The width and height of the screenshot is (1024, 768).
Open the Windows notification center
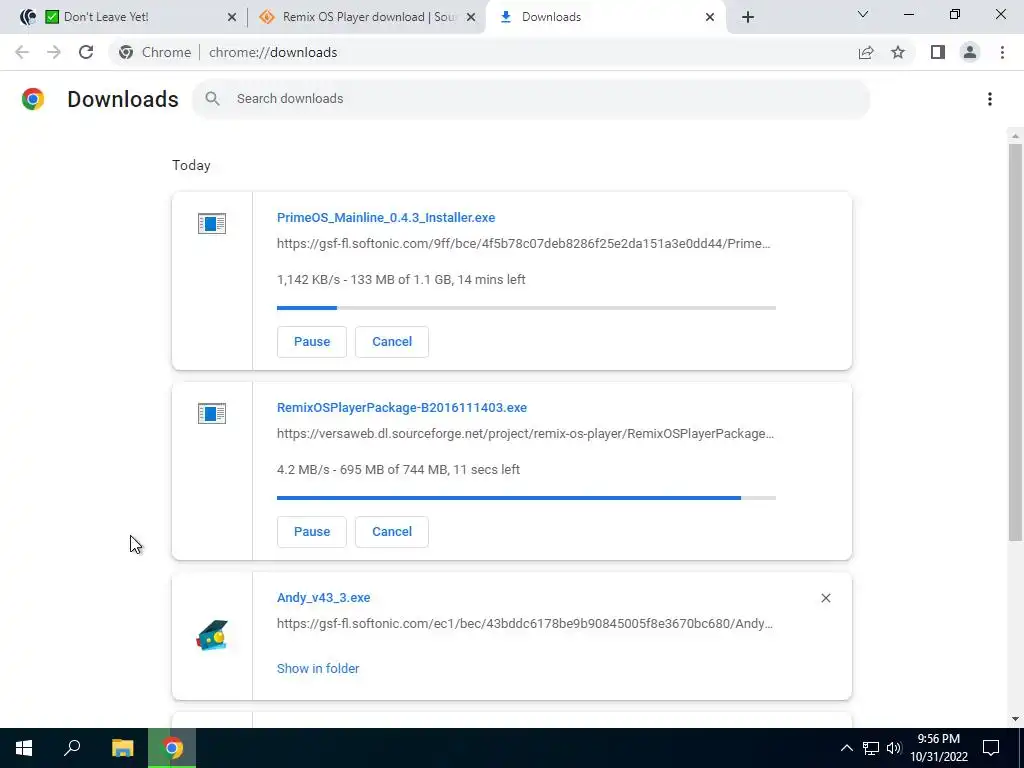click(991, 748)
